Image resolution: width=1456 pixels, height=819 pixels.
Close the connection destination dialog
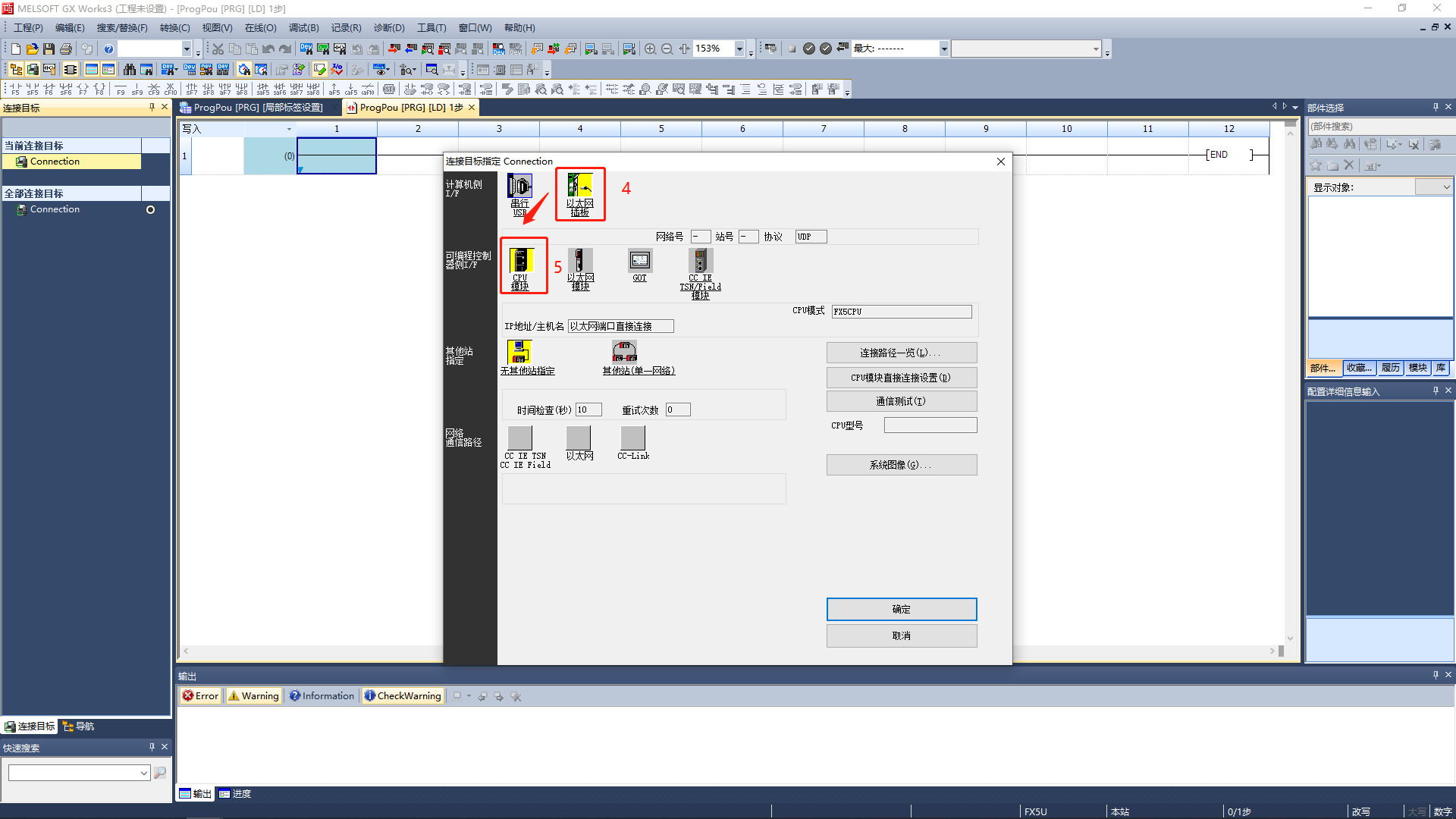tap(1000, 162)
